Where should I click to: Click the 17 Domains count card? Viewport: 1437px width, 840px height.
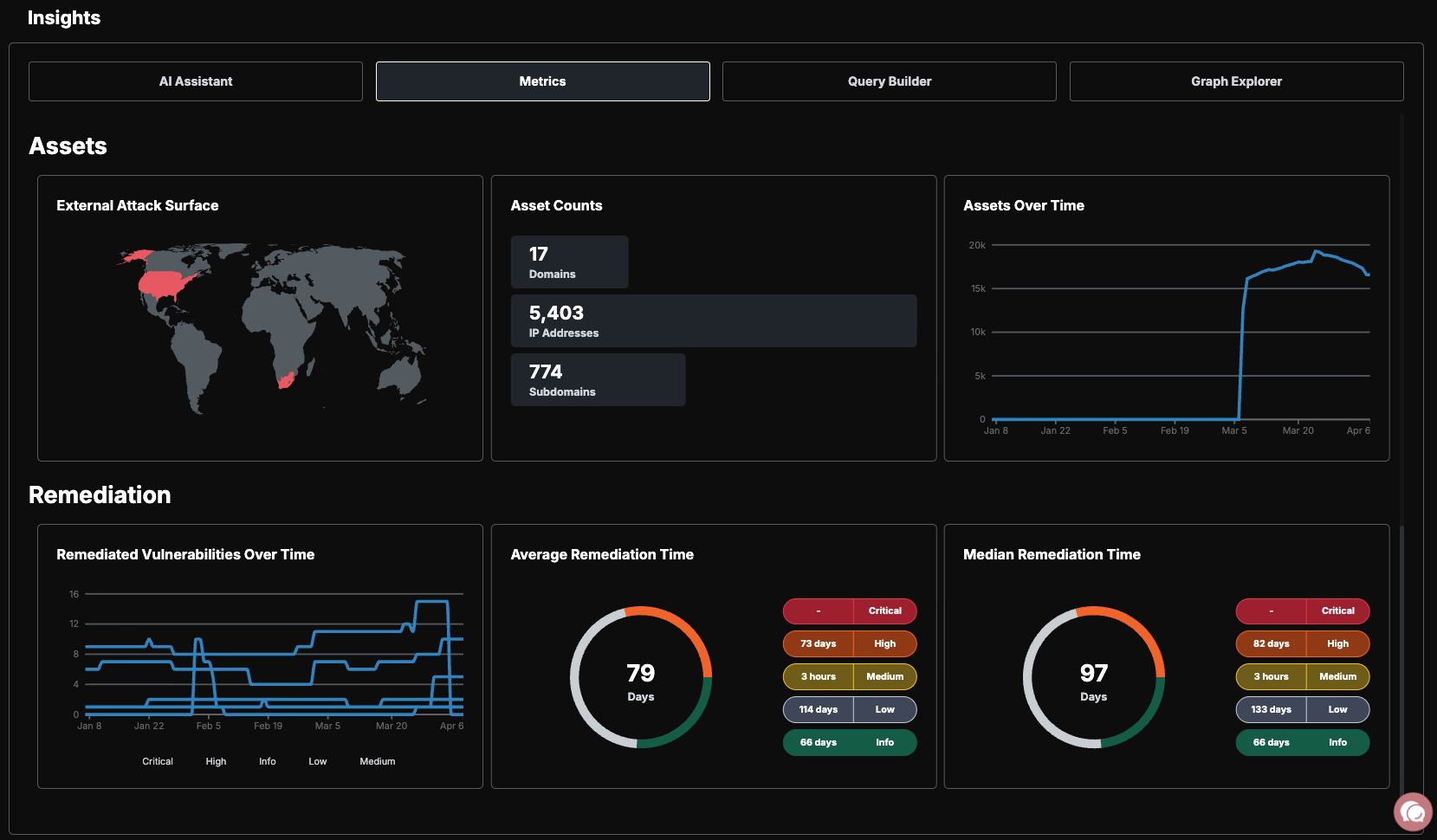(x=569, y=262)
